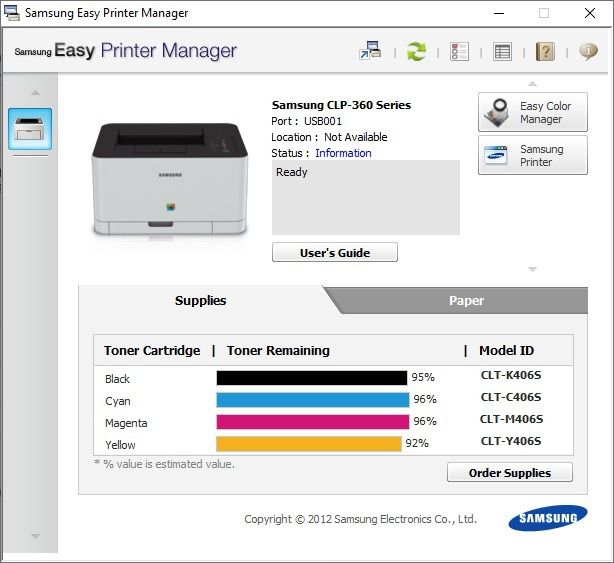This screenshot has width=614, height=563.
Task: Click model ID CLT-K406S
Action: tap(511, 375)
